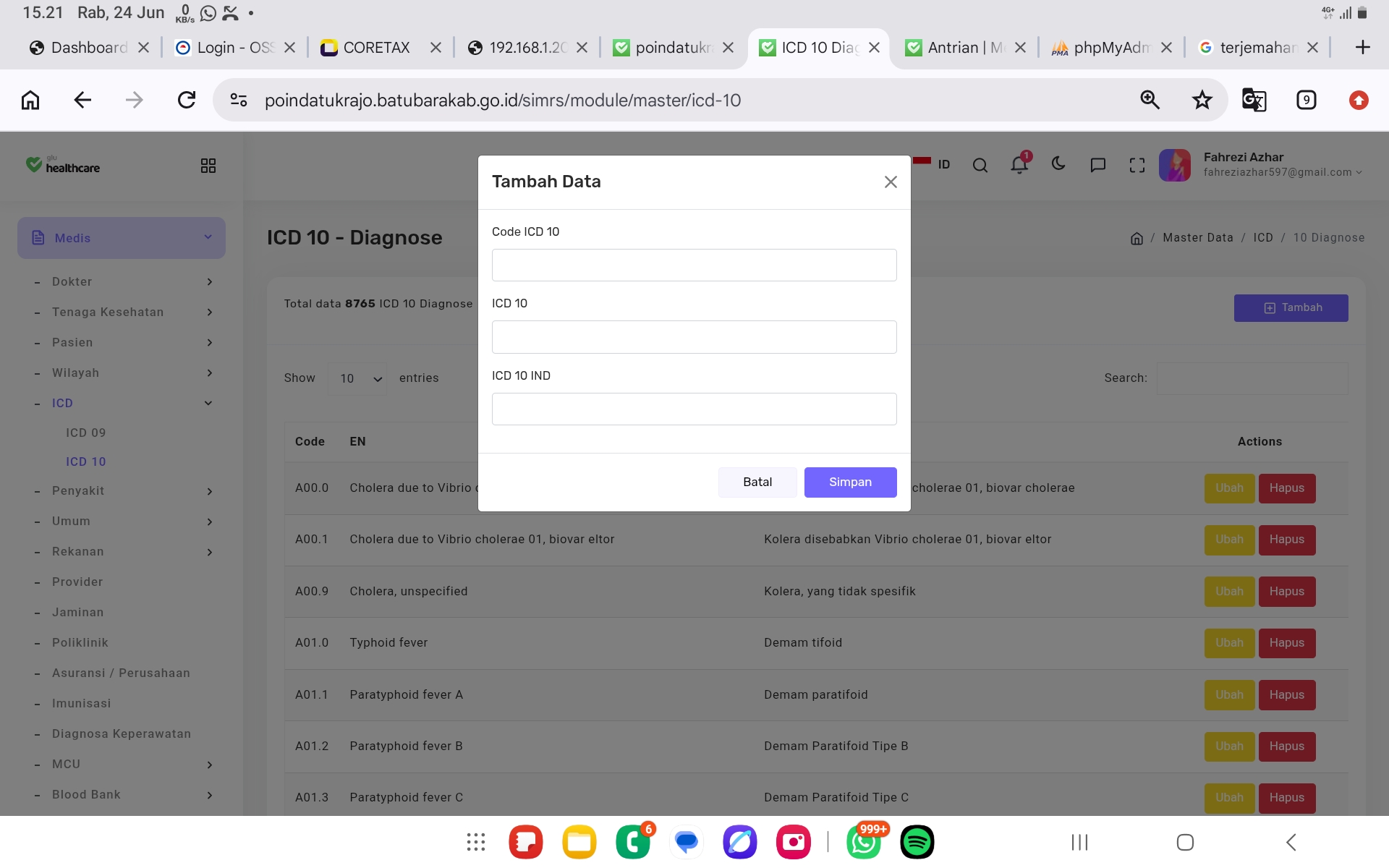The width and height of the screenshot is (1389, 868).
Task: Bookmark this page with the star icon
Action: (1202, 100)
